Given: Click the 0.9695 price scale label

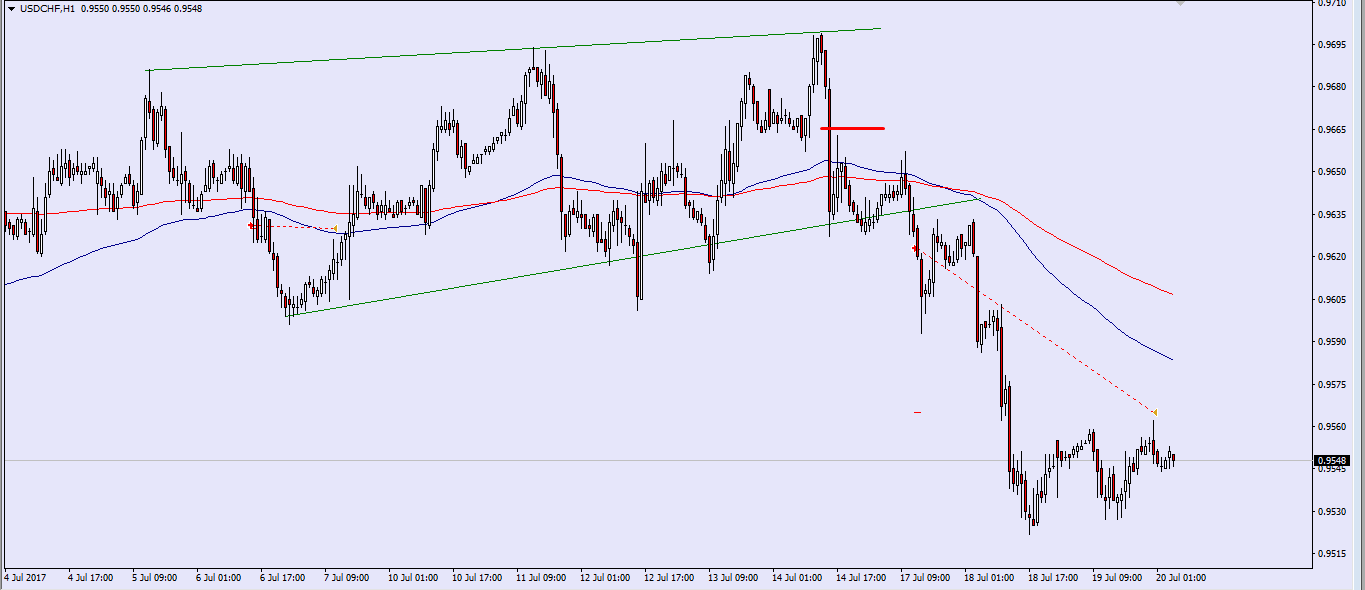Looking at the screenshot, I should [x=1332, y=45].
